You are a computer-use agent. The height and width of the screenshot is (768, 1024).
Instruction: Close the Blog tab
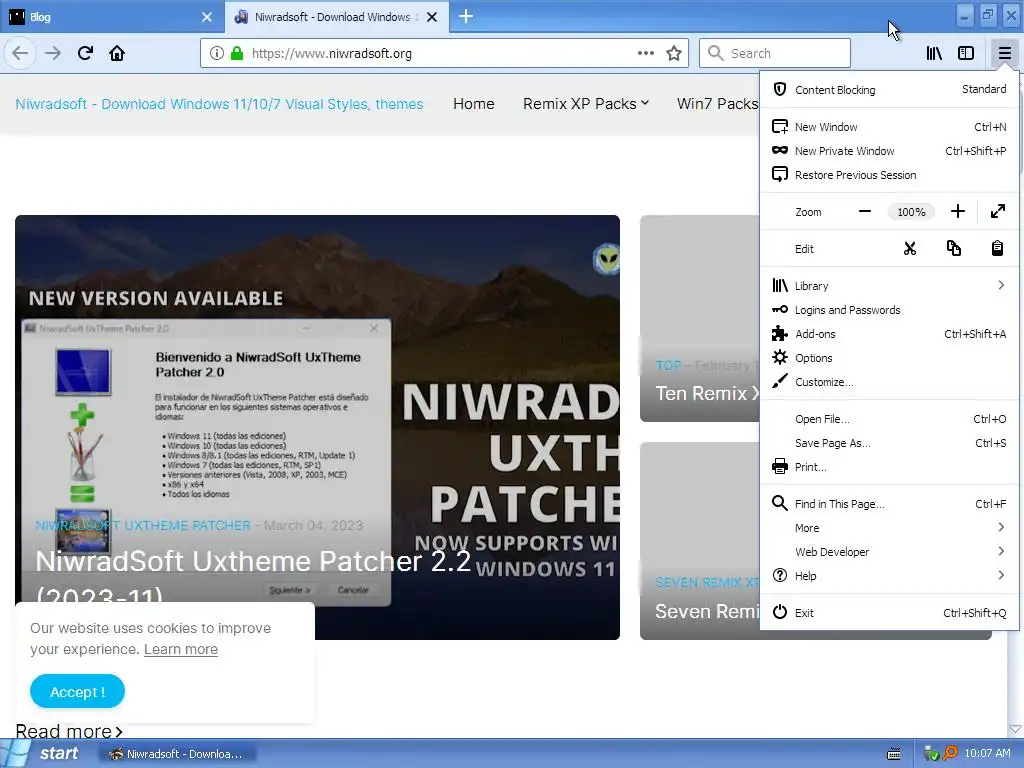point(206,17)
